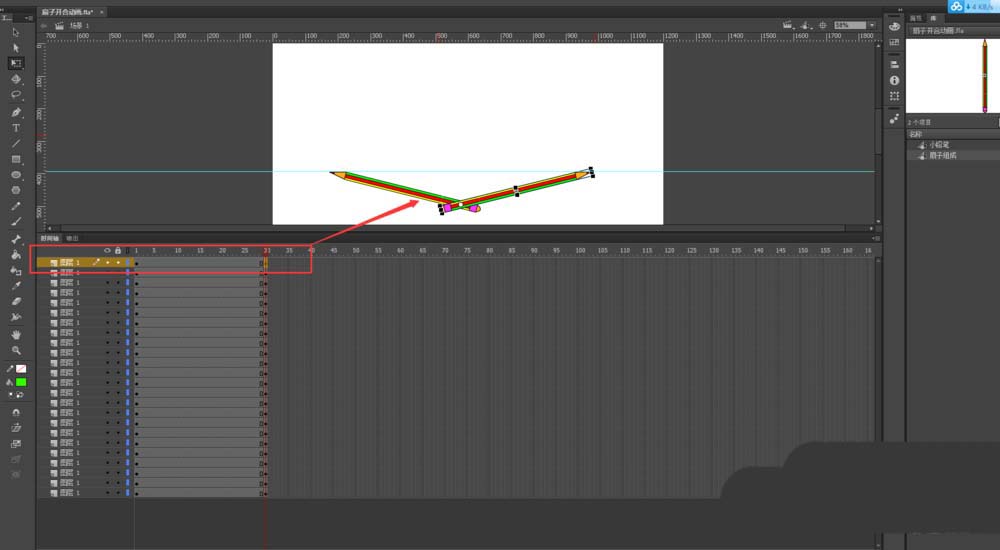Image resolution: width=1000 pixels, height=550 pixels.
Task: Select the Bone tool
Action: click(x=16, y=239)
